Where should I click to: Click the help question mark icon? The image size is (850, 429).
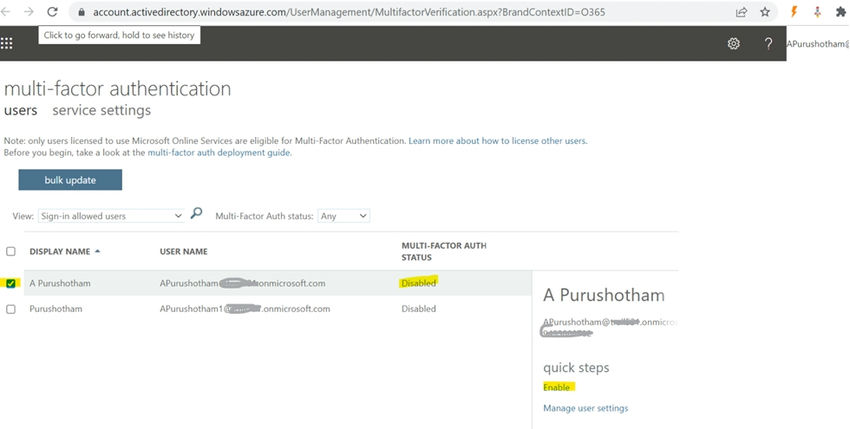click(x=768, y=44)
